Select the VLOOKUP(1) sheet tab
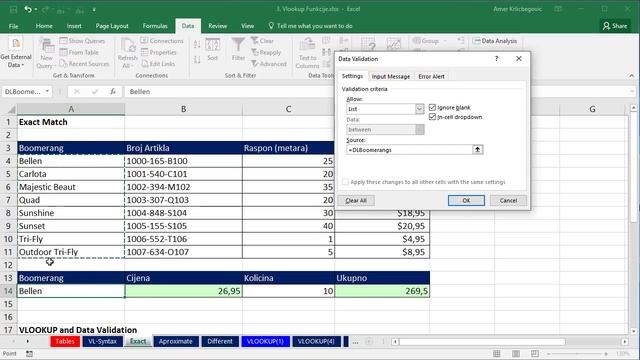The height and width of the screenshot is (360, 640). 265,341
